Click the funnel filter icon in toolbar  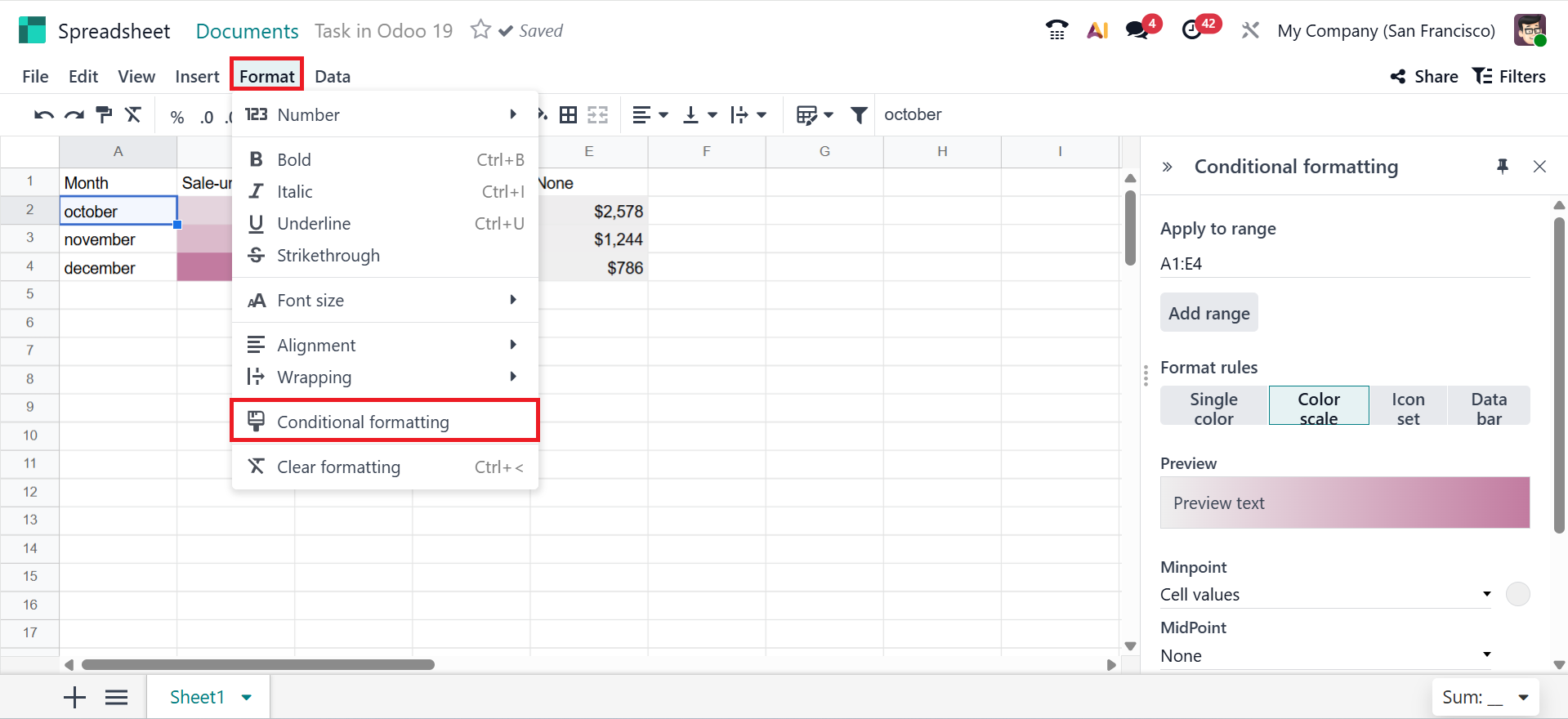tap(859, 115)
